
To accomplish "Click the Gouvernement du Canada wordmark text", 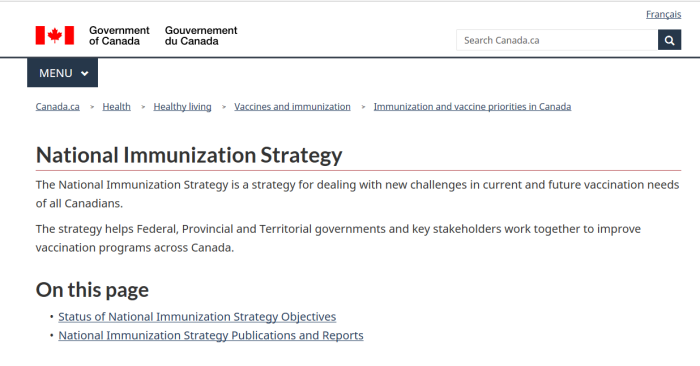I will click(x=201, y=36).
